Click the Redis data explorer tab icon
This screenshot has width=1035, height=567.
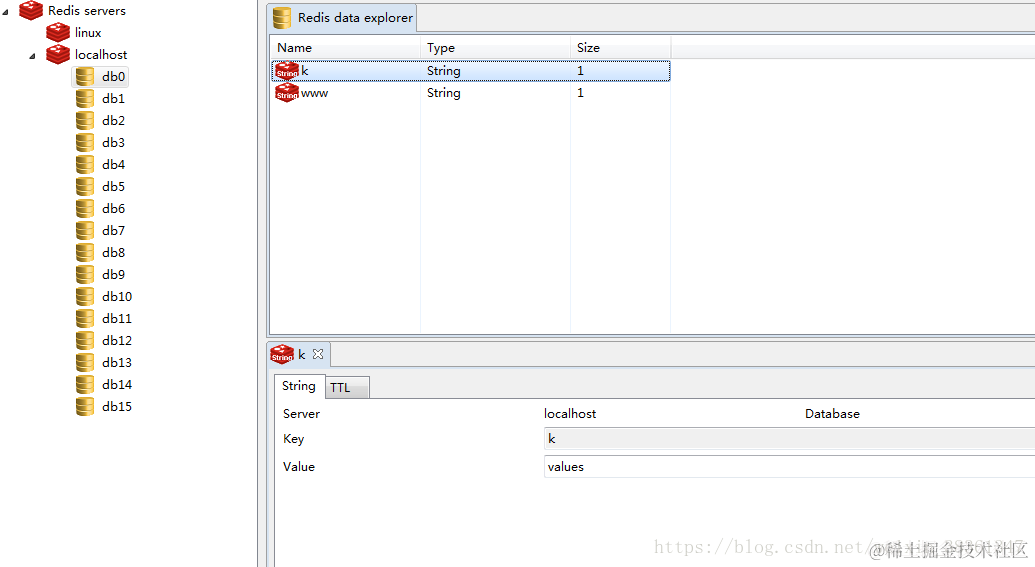click(282, 18)
